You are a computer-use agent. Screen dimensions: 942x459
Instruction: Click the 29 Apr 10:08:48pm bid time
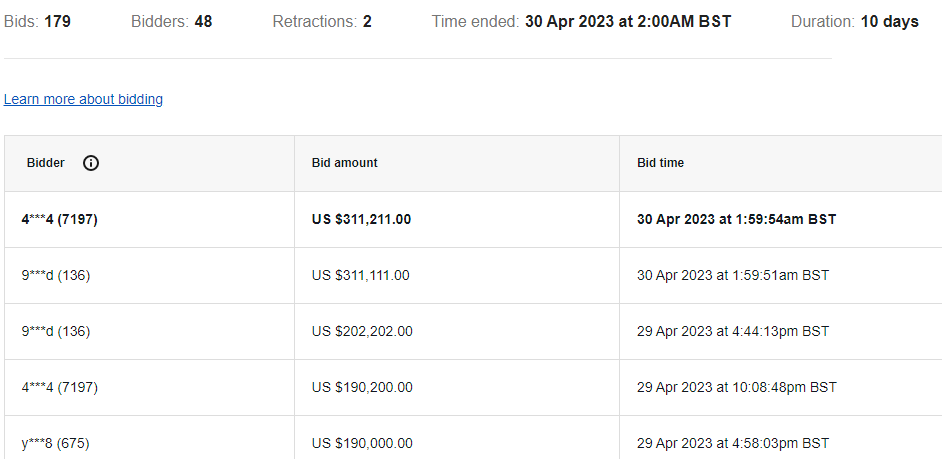pyautogui.click(x=737, y=387)
